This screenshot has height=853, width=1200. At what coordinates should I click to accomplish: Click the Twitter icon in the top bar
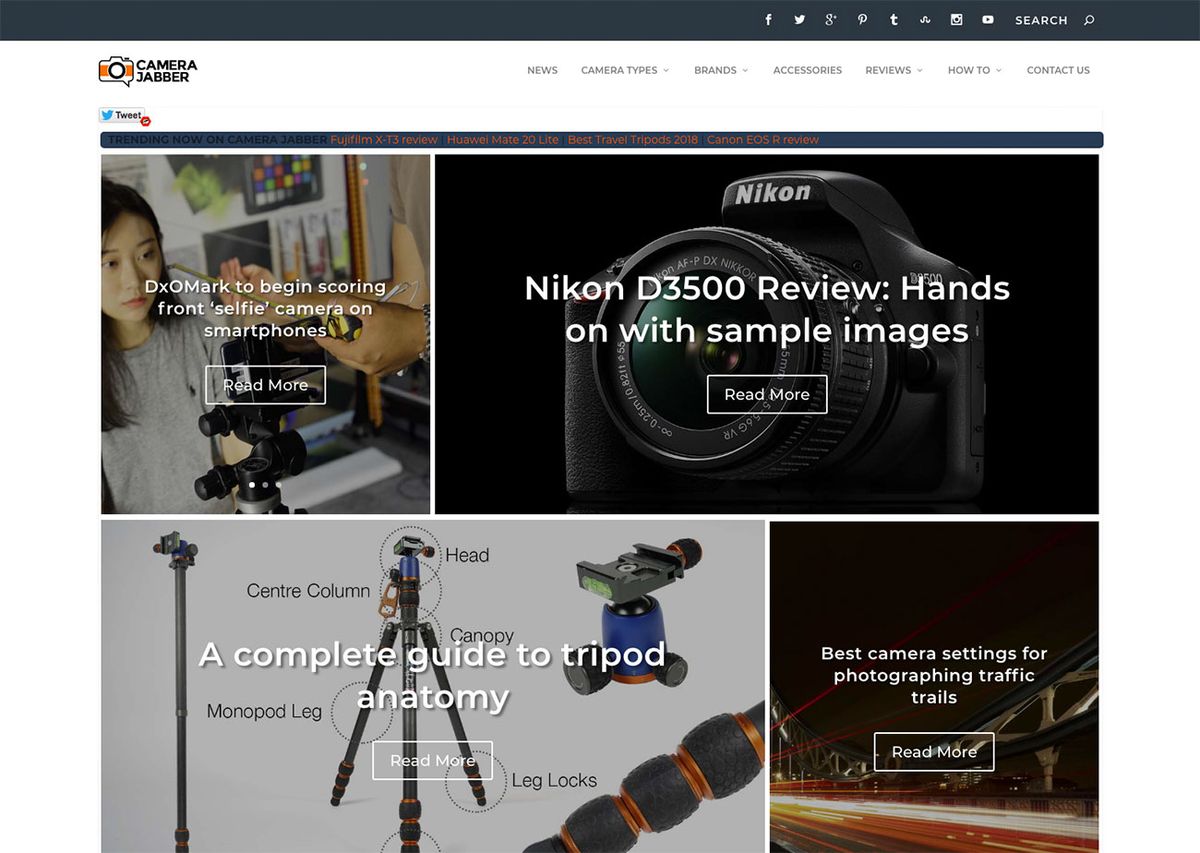pos(799,19)
